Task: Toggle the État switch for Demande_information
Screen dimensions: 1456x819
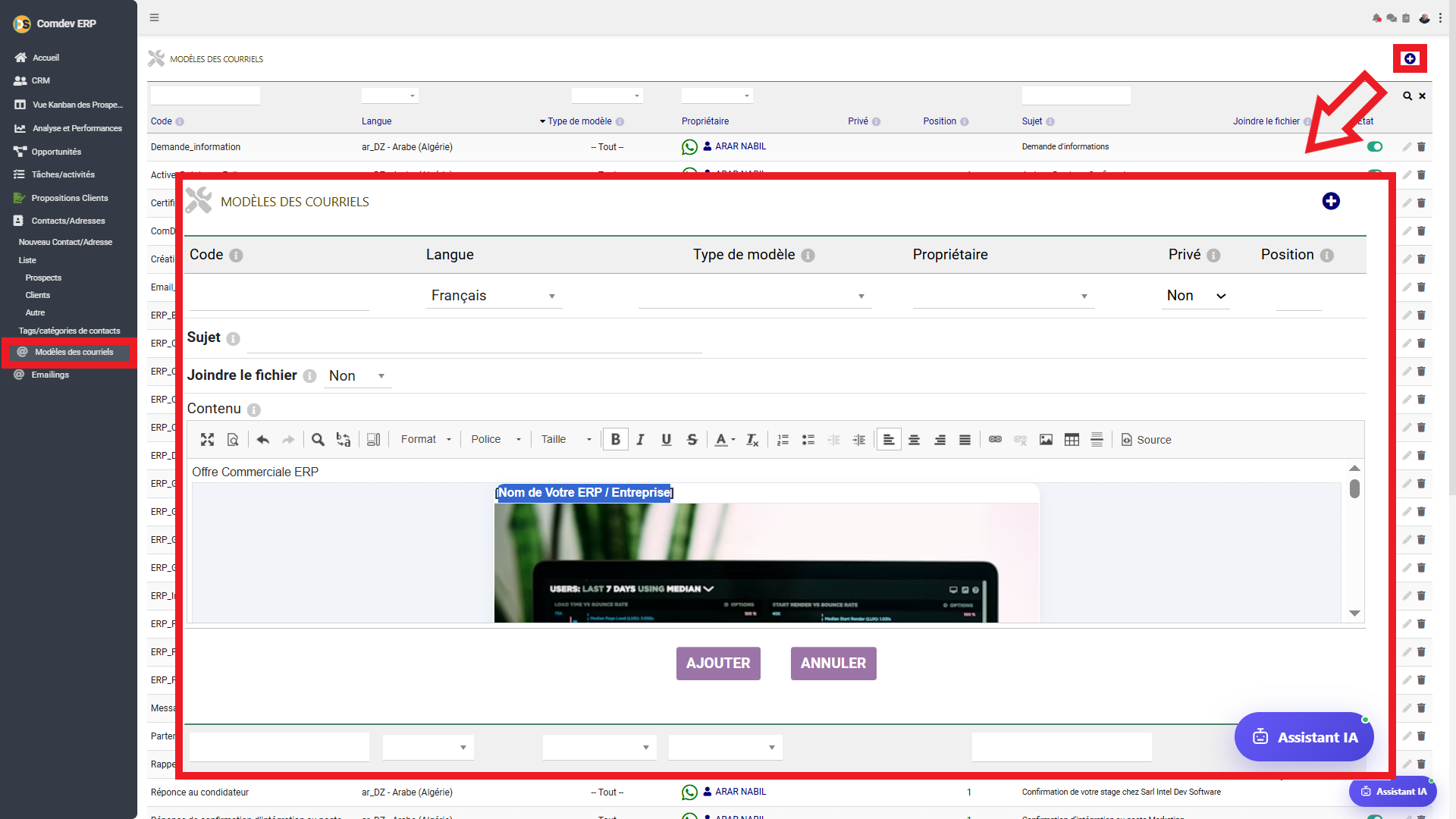Action: (1375, 147)
